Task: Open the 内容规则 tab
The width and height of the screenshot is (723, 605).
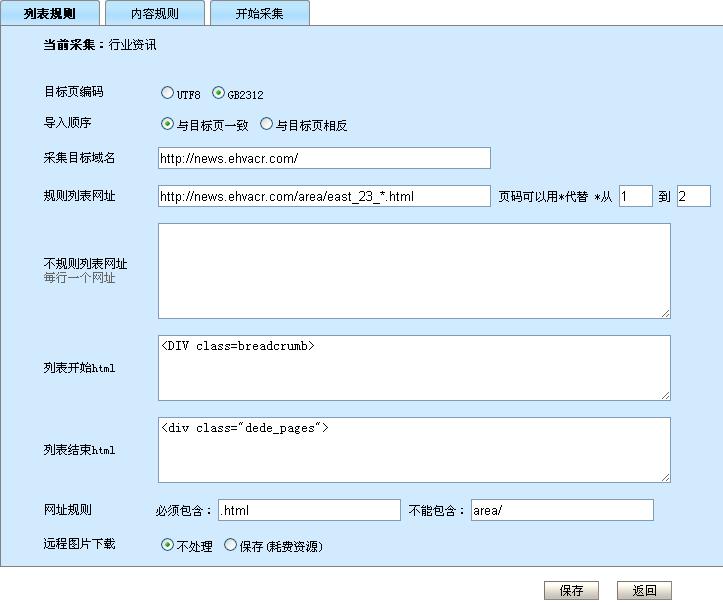Action: click(x=154, y=13)
